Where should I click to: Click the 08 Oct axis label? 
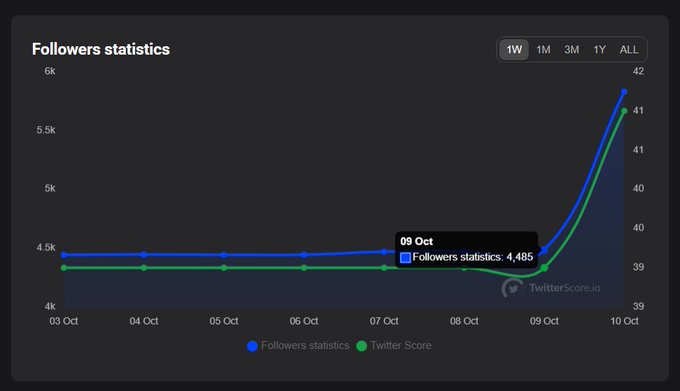pyautogui.click(x=464, y=321)
